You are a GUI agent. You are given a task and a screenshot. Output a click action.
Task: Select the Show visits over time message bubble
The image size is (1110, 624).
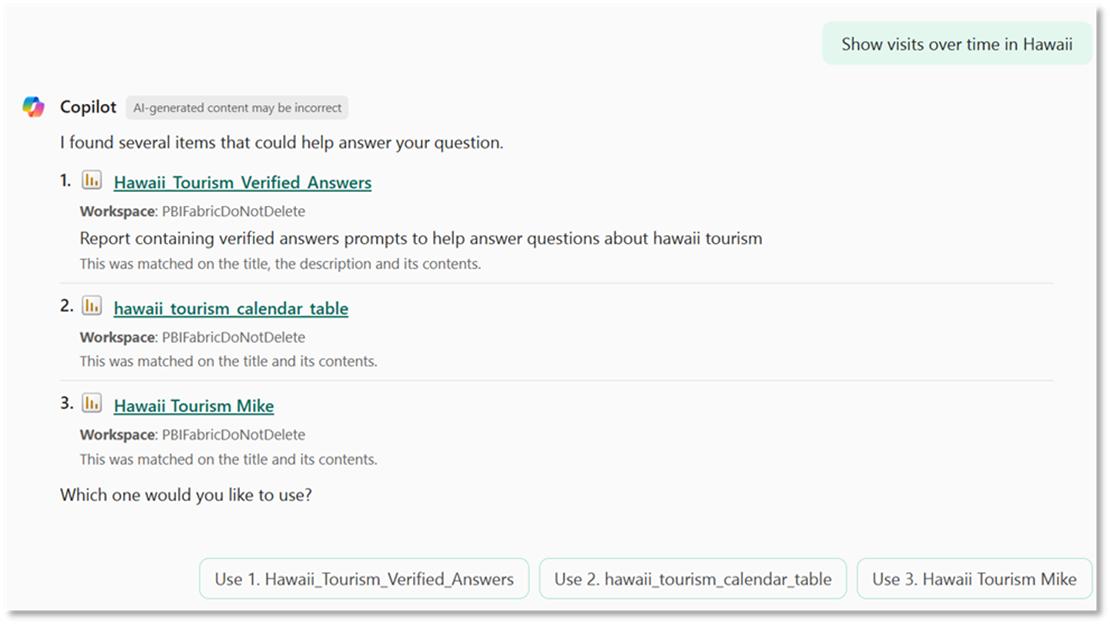(x=956, y=44)
